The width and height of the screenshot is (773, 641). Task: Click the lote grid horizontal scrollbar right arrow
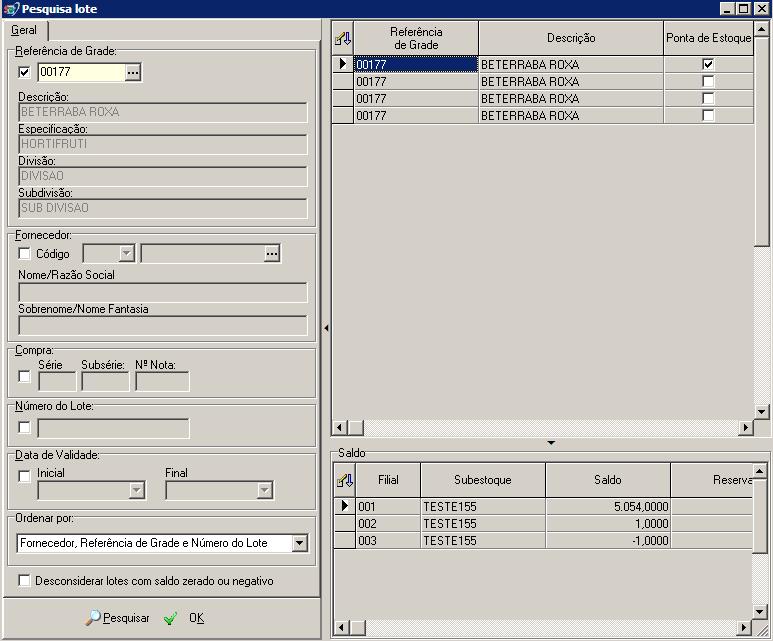click(x=745, y=427)
